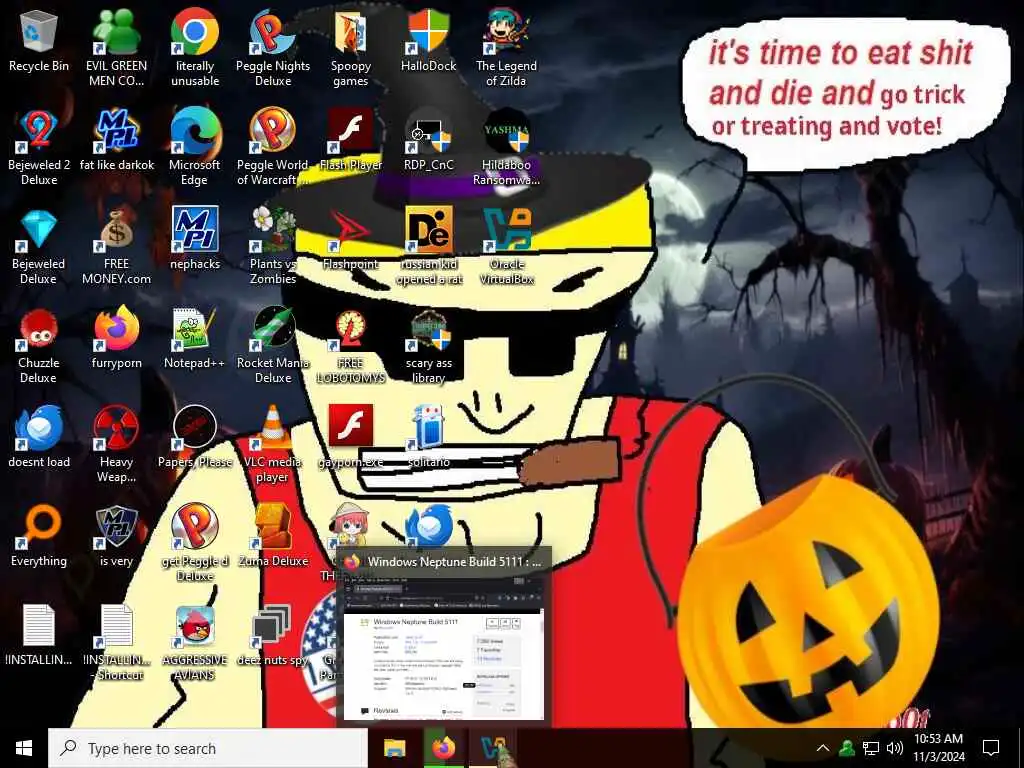
Task: Select the EVIL GREEN MEN CO desktop icon
Action: point(116,33)
